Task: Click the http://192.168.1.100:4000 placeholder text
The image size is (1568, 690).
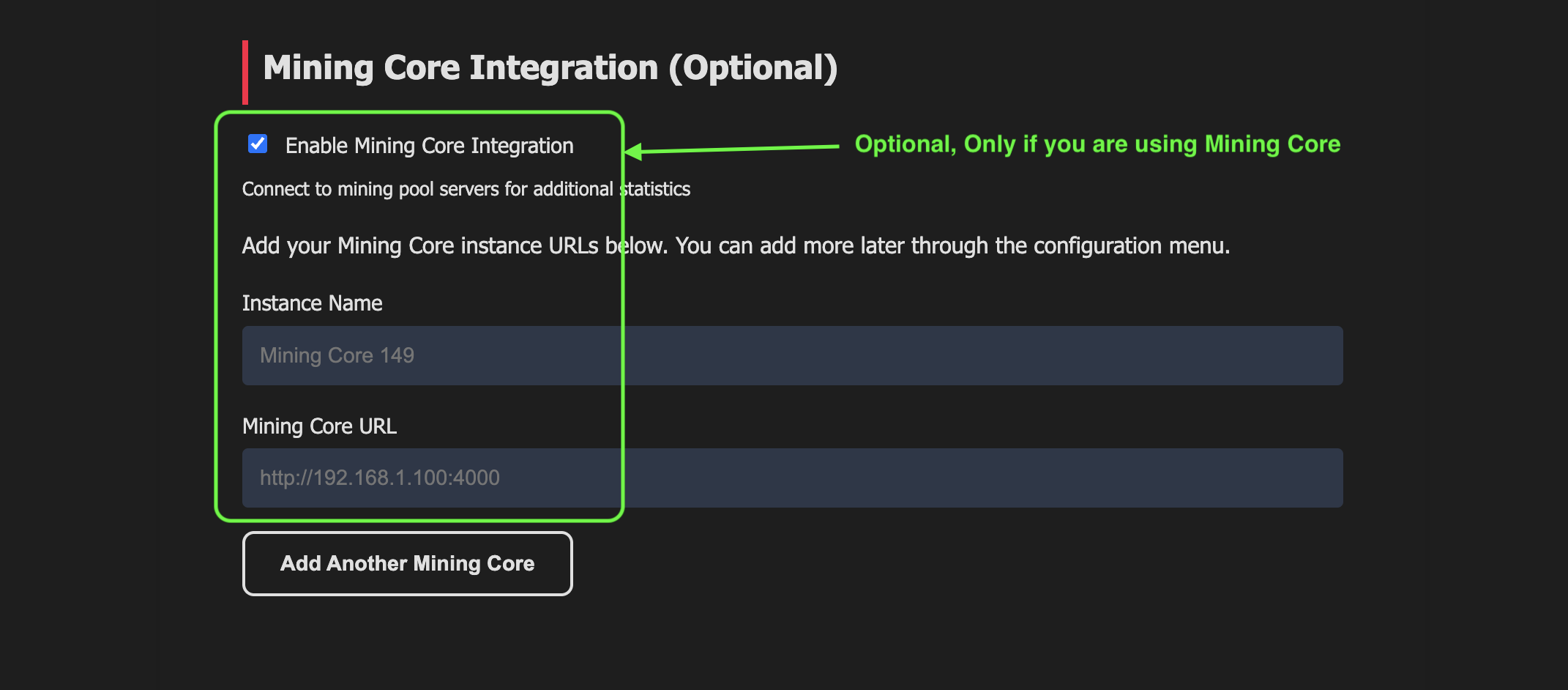Action: (x=379, y=478)
